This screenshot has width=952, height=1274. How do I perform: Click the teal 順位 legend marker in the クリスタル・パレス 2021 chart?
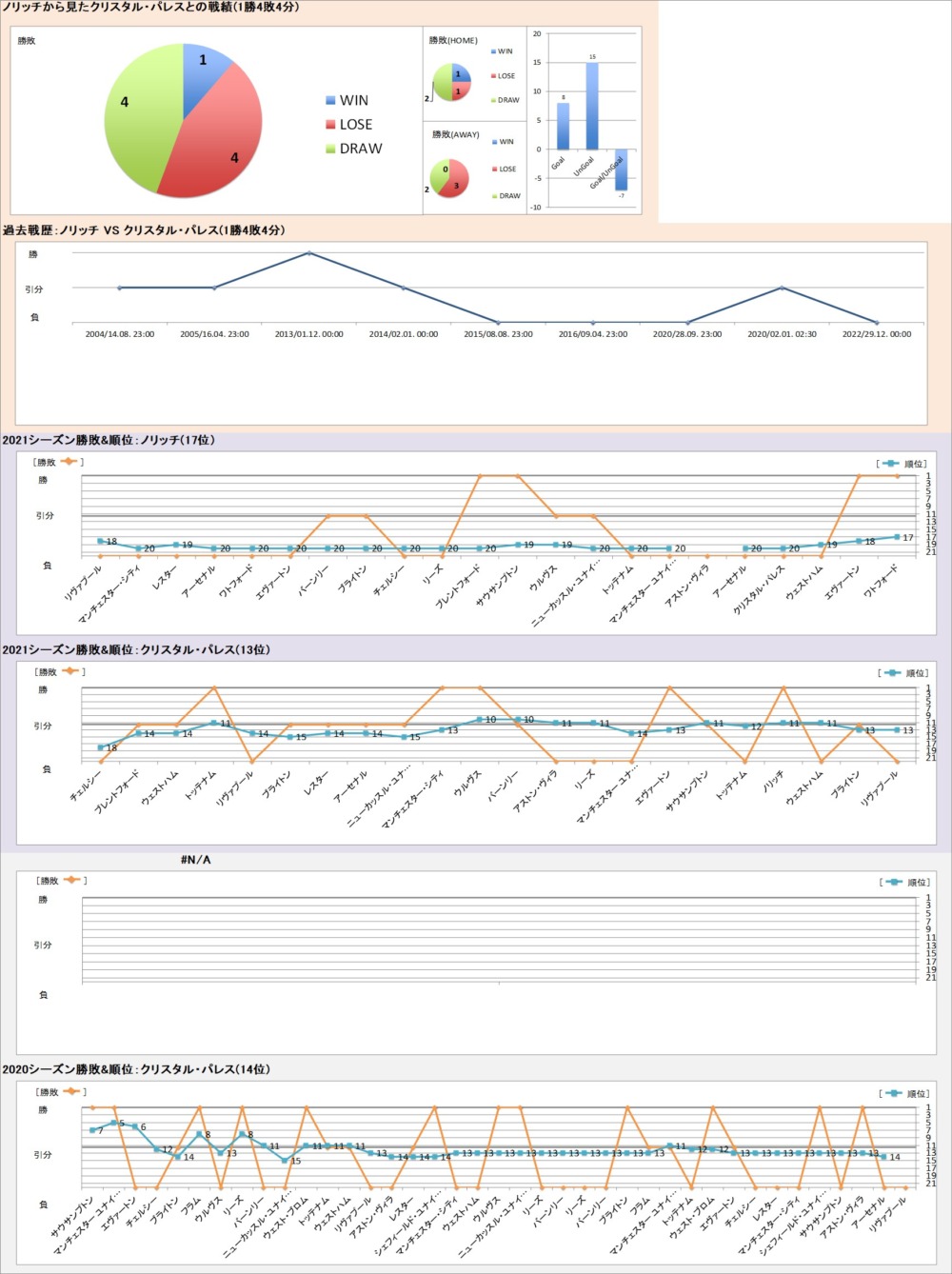pos(891,673)
